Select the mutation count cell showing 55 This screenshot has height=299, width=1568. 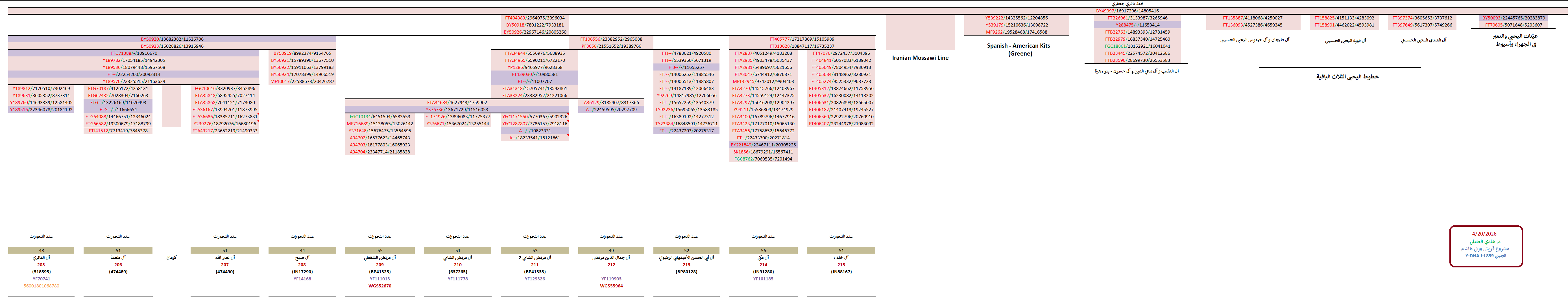[x=379, y=250]
